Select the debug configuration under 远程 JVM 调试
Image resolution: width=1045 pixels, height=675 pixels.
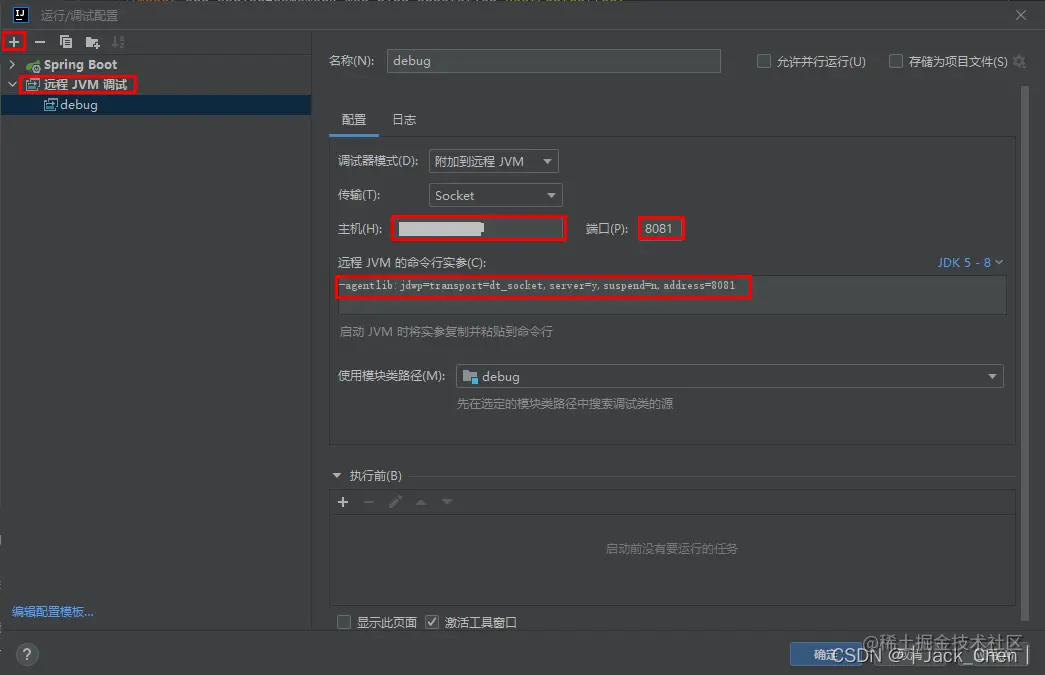pos(78,104)
